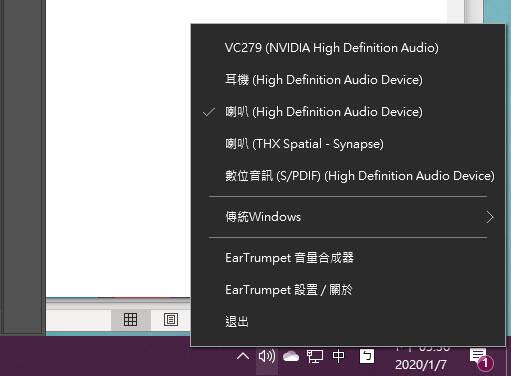511x376 pixels.
Task: Open the notification action center icon
Action: point(480,358)
